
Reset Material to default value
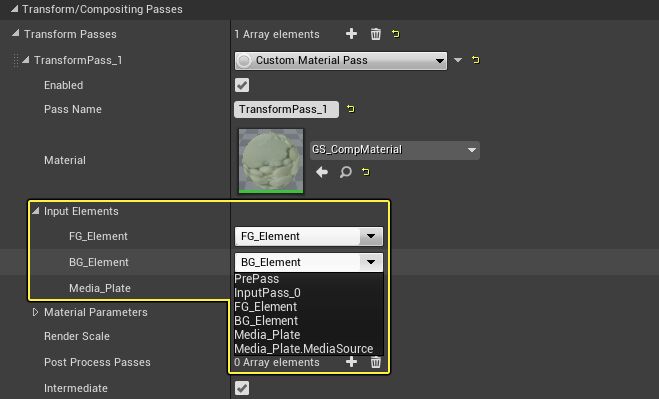pyautogui.click(x=366, y=172)
